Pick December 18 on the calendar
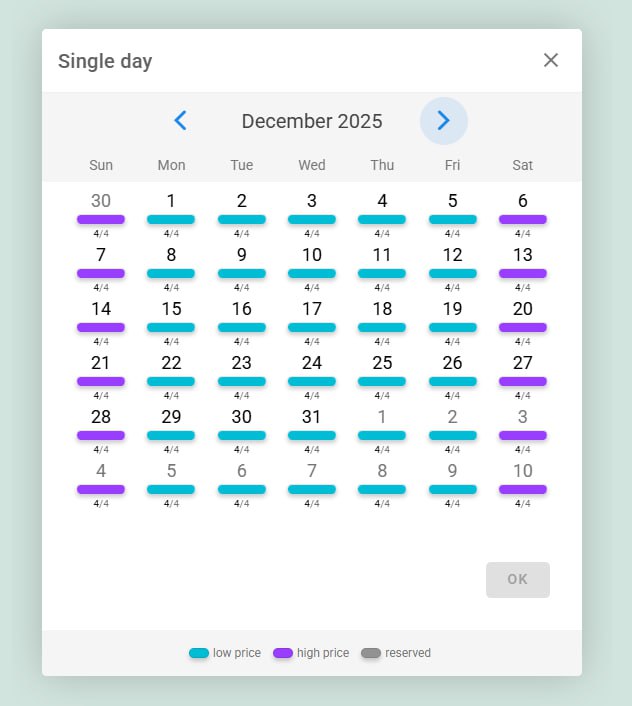Screen dimensions: 632x706 [382, 309]
